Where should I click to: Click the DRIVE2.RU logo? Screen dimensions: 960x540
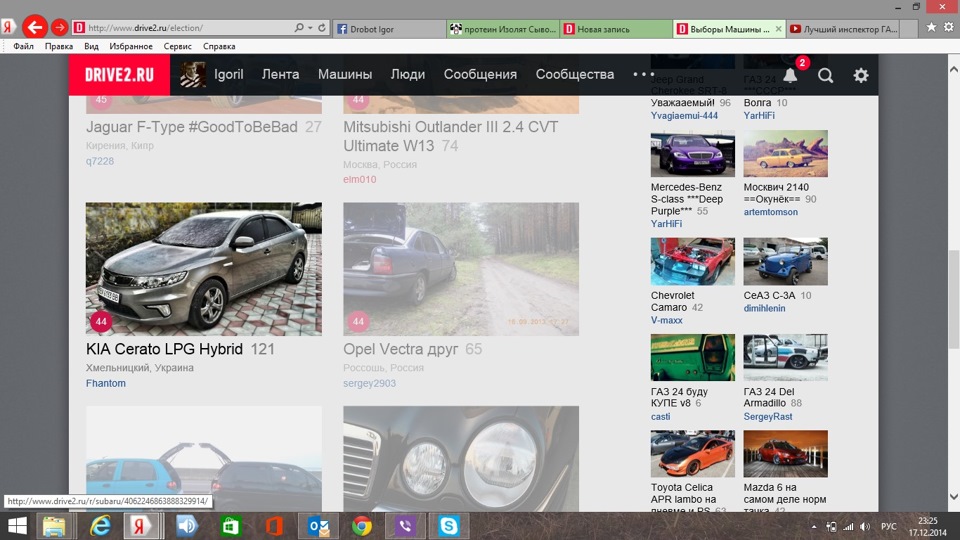coord(119,75)
